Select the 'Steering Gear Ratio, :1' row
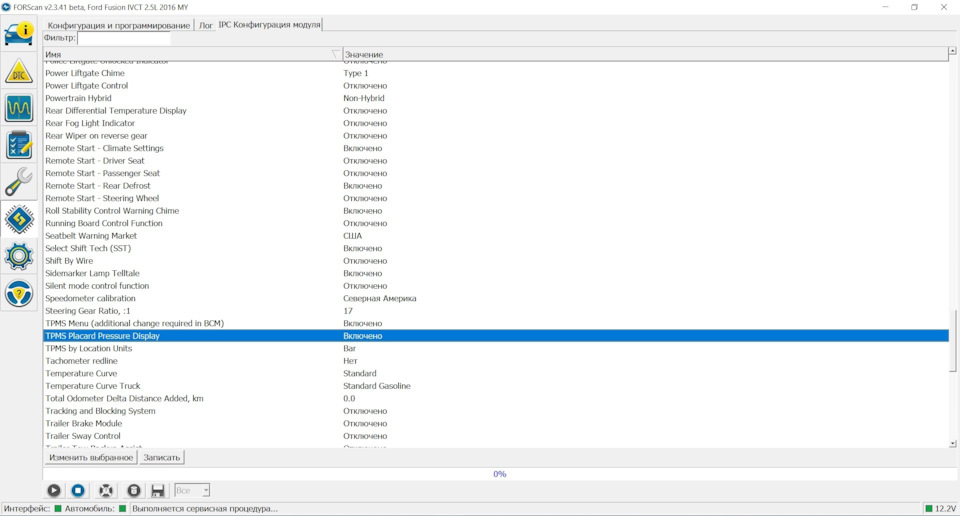Viewport: 960px width, 516px height. [496, 311]
